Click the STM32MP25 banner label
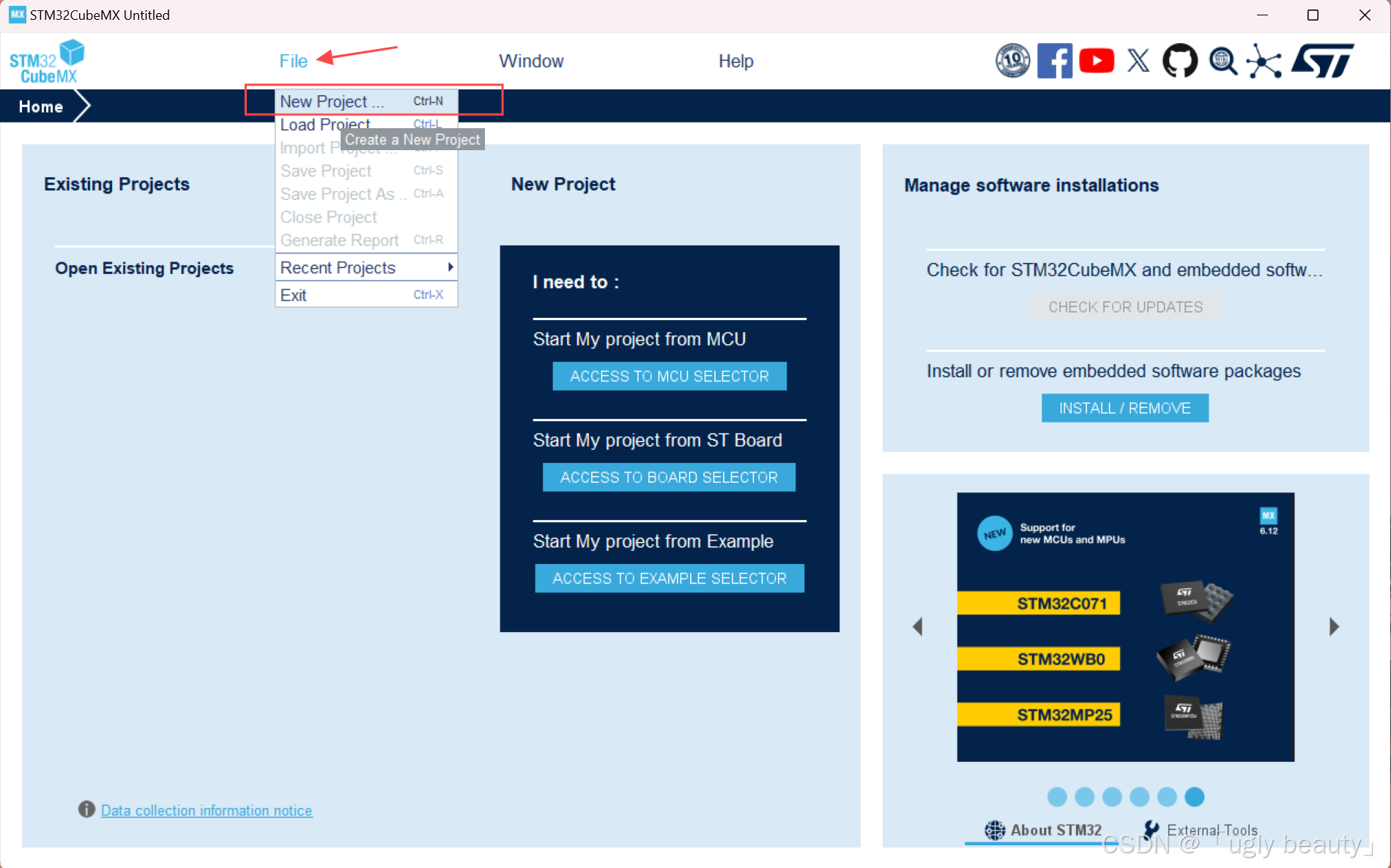Viewport: 1391px width, 868px height. (1039, 714)
